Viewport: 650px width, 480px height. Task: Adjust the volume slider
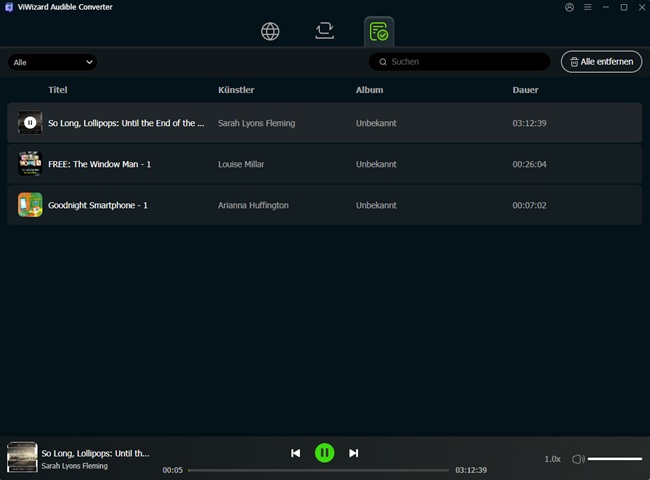pyautogui.click(x=615, y=459)
